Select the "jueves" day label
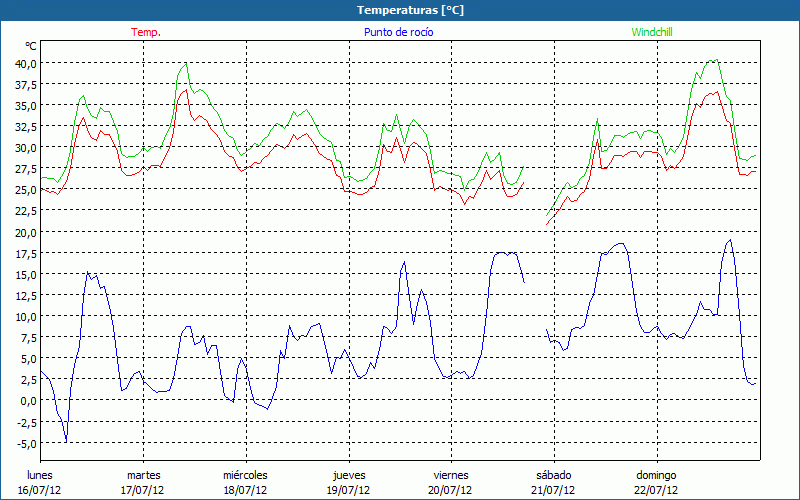 tap(348, 475)
